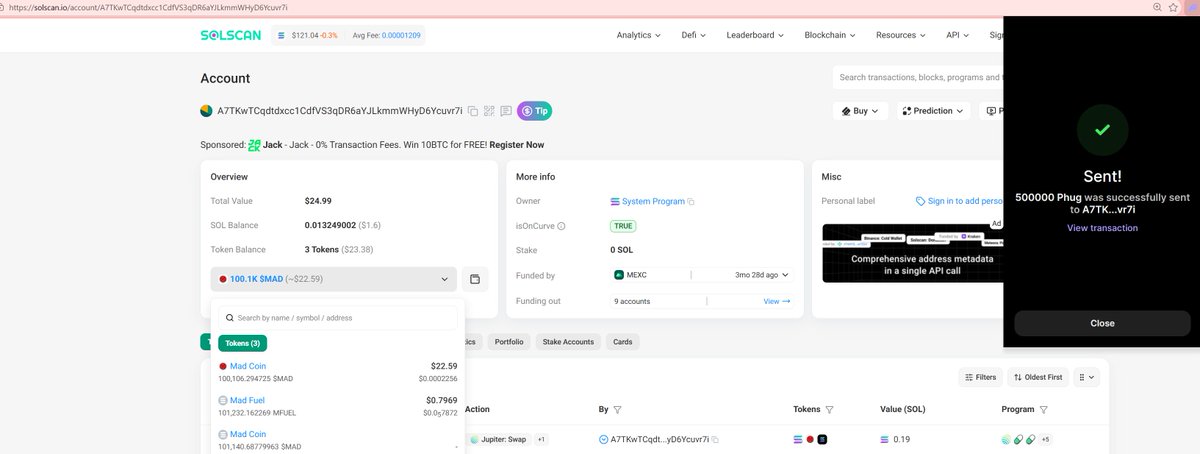Select Mad Coin token worth $22.59
1200x454 pixels.
tap(338, 372)
